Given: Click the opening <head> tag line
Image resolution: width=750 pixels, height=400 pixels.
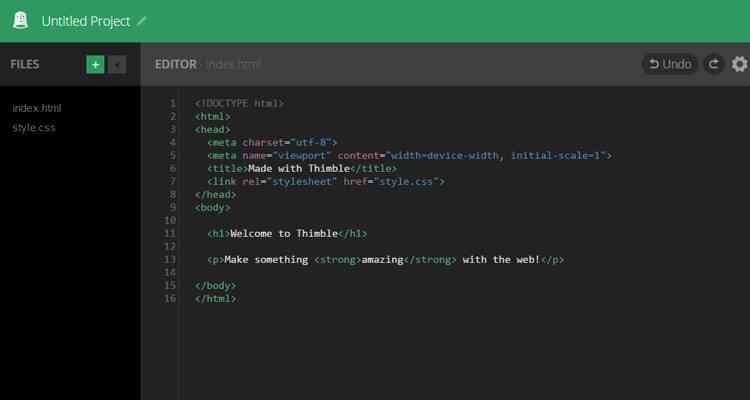Looking at the screenshot, I should (x=213, y=129).
